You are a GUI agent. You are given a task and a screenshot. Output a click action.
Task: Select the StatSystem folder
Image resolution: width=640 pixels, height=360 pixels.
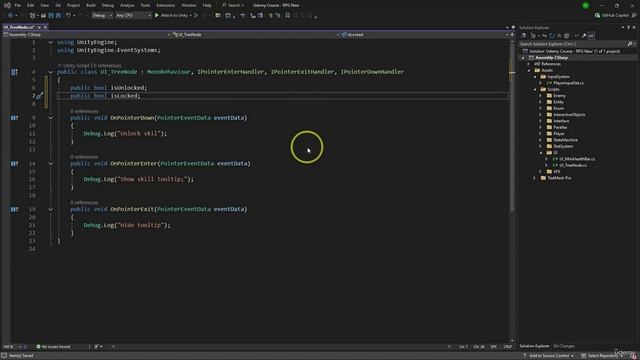563,147
